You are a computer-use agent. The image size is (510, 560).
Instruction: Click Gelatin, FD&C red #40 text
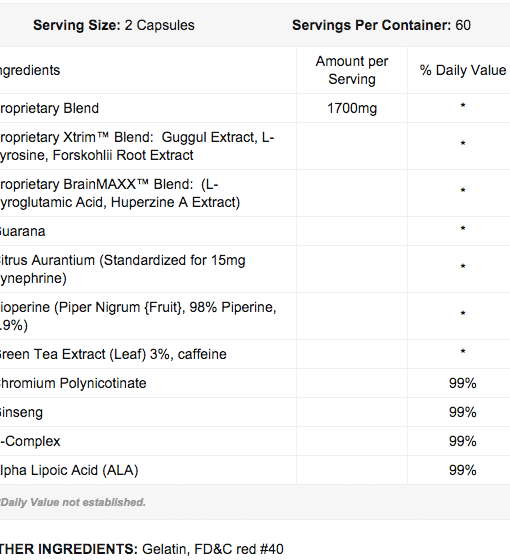coord(213,549)
